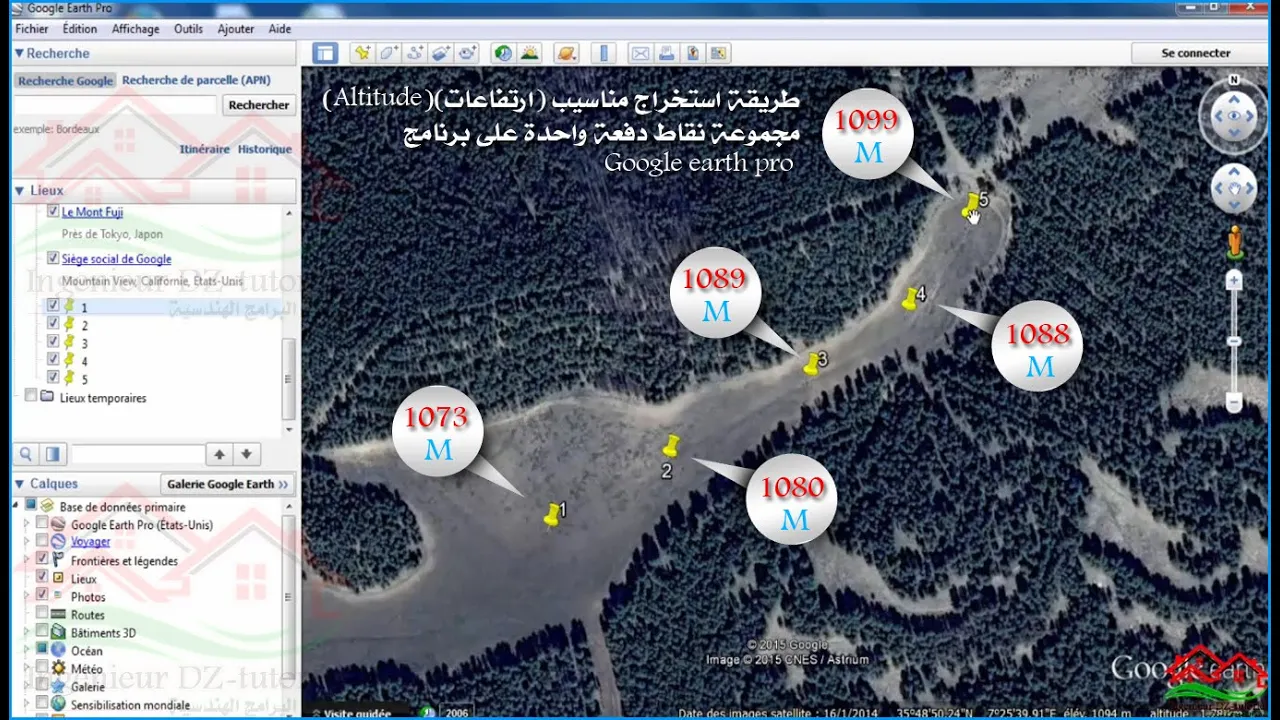Uncheck placemark 3 checkbox in Lieux
Viewport: 1280px width, 720px height.
click(53, 342)
